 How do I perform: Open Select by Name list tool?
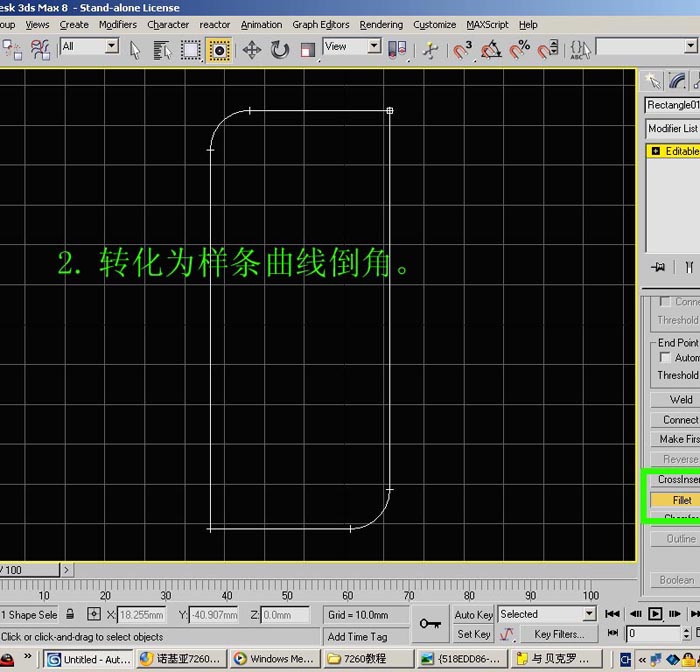[x=162, y=50]
